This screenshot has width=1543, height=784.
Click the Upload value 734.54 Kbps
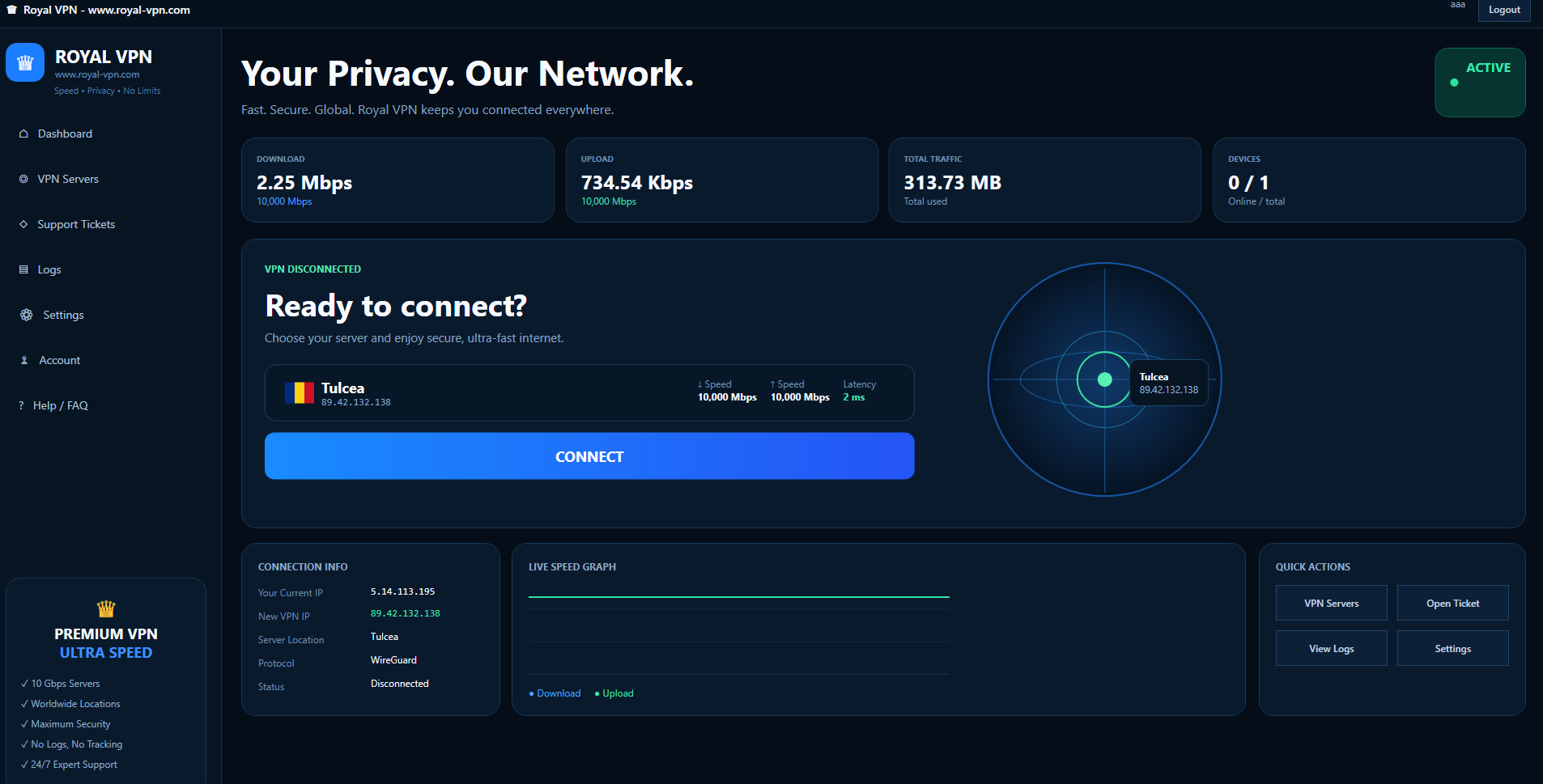(x=637, y=183)
